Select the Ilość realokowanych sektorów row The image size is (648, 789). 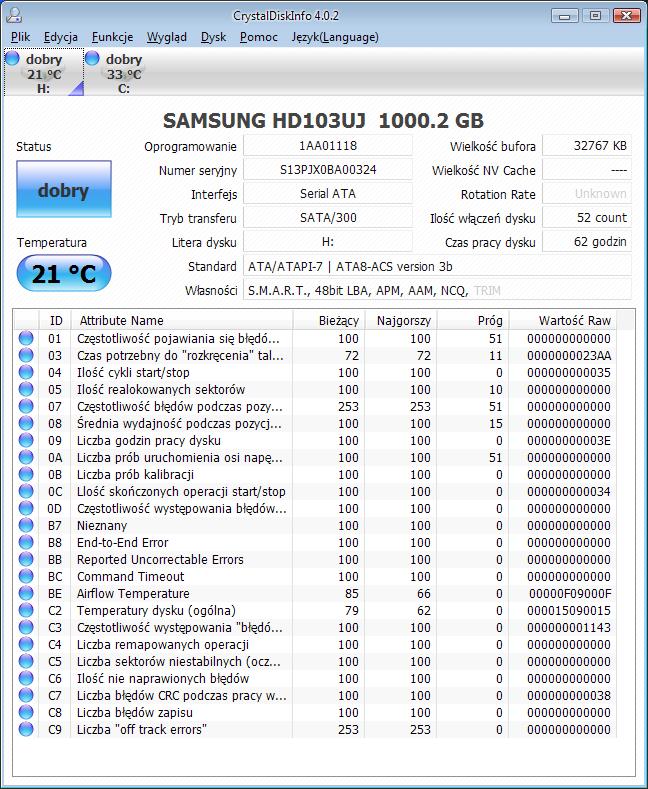click(315, 389)
